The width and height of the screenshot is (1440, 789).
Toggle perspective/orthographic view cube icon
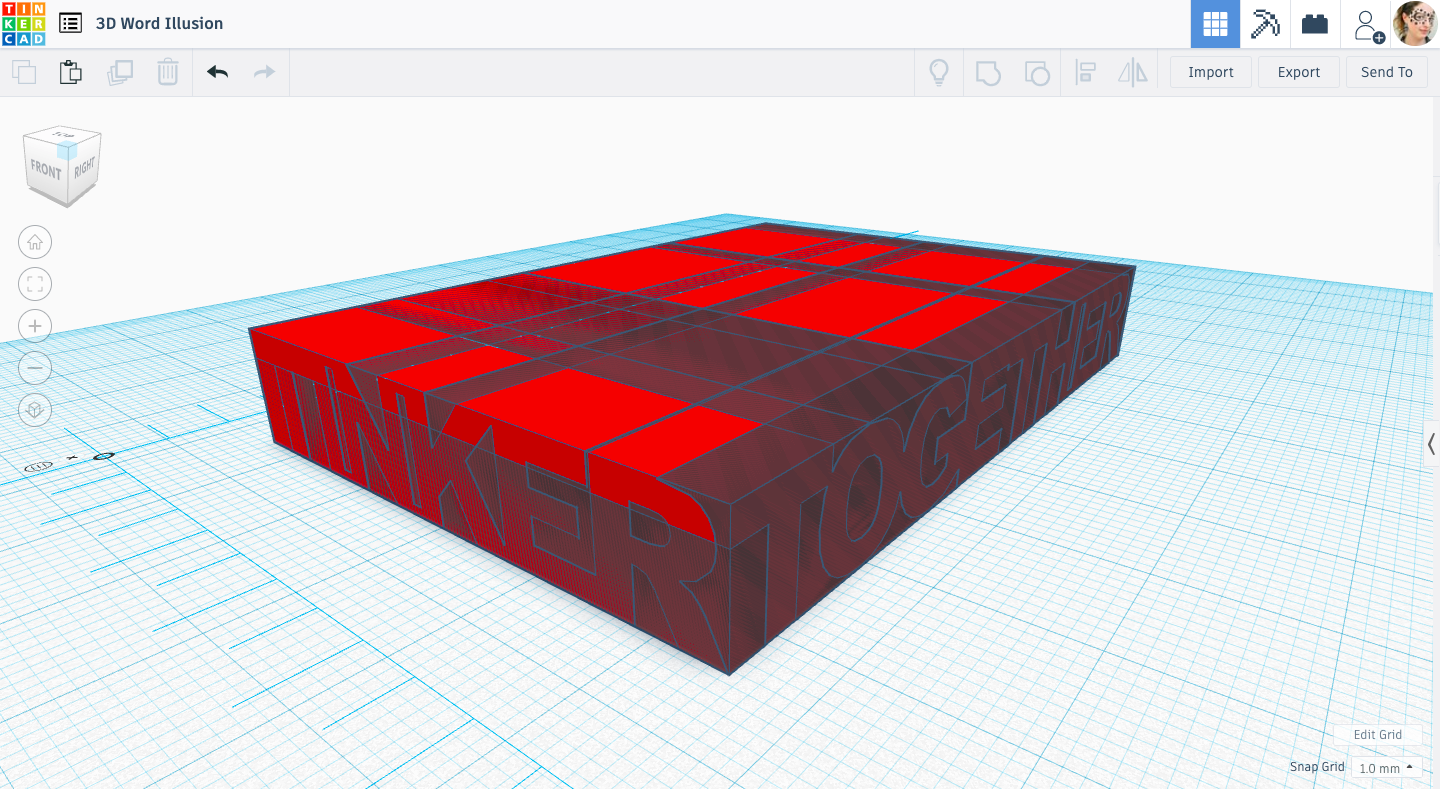coord(35,410)
